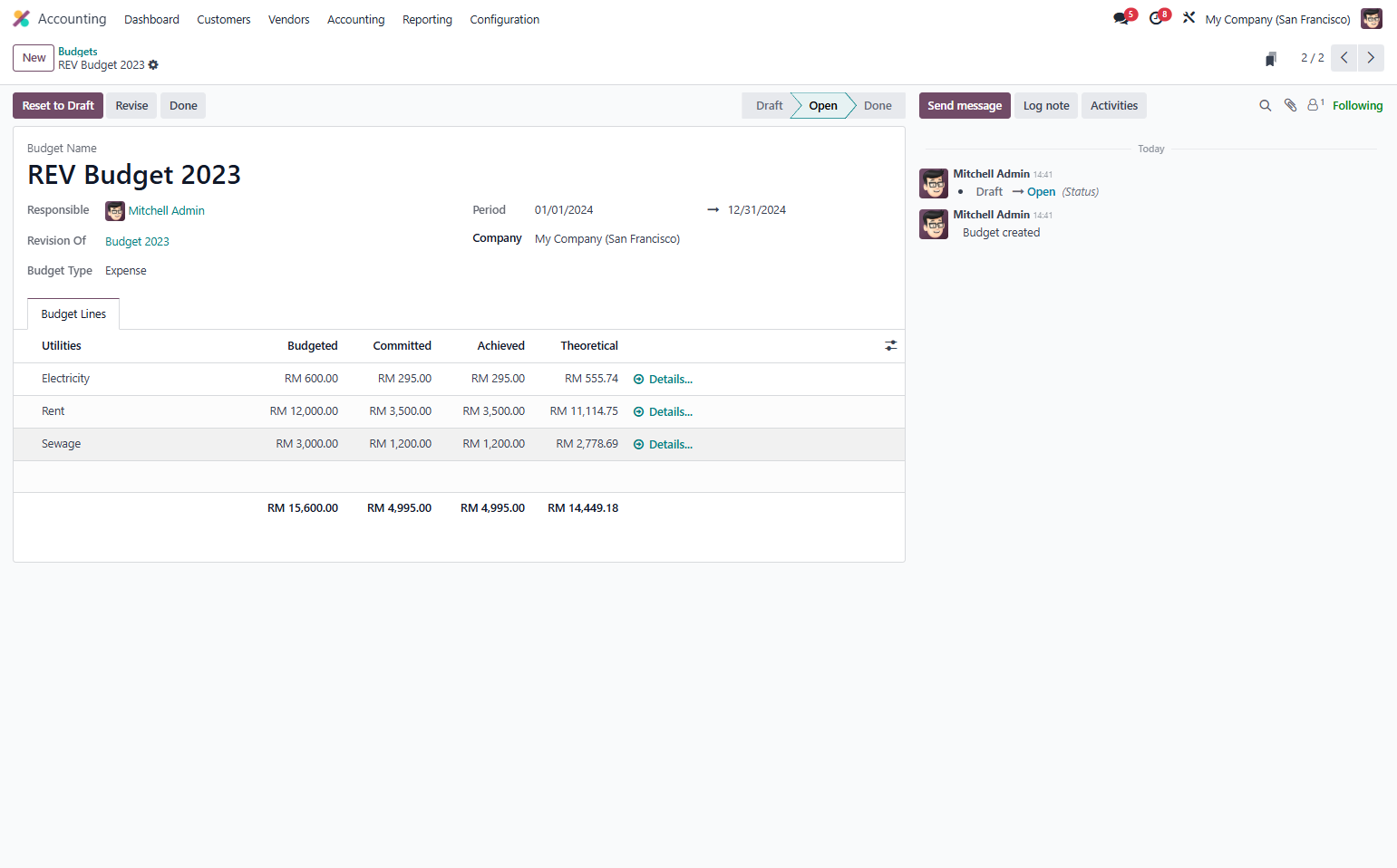1397x868 pixels.
Task: Click Activities button
Action: coord(1114,106)
